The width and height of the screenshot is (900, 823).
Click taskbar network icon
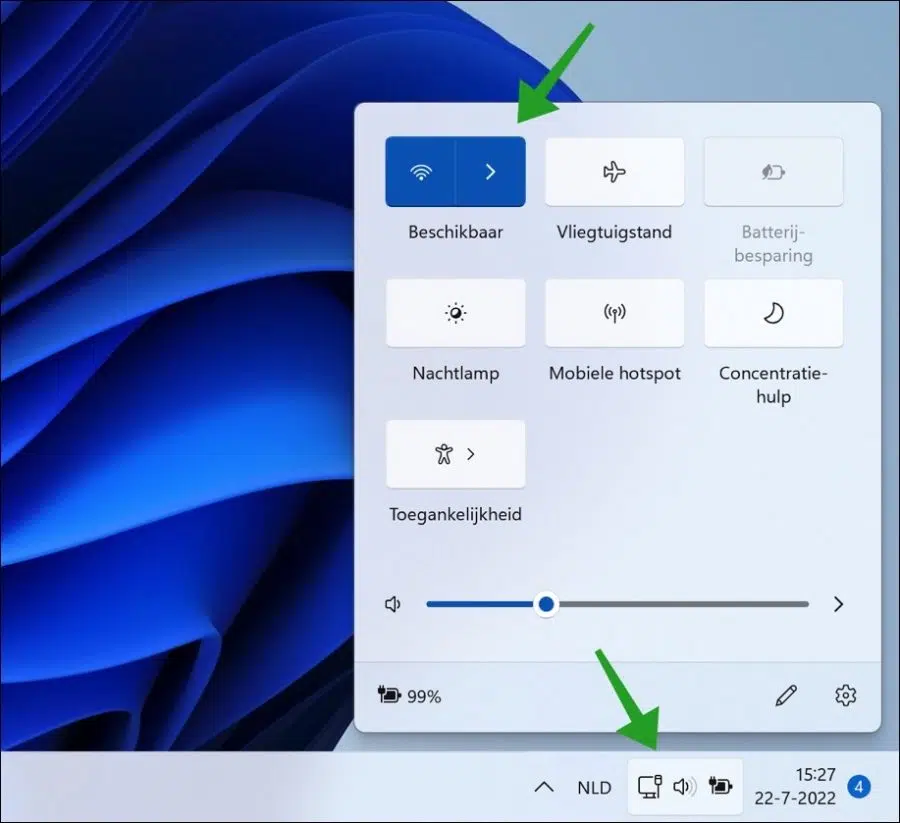(x=650, y=786)
